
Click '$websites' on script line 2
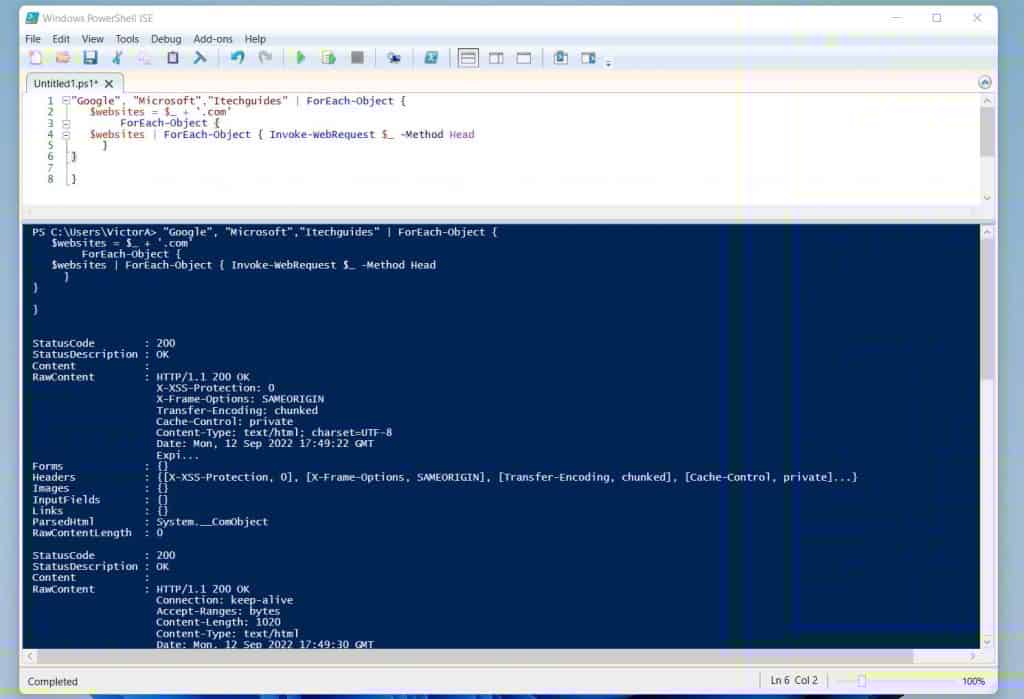coord(117,112)
